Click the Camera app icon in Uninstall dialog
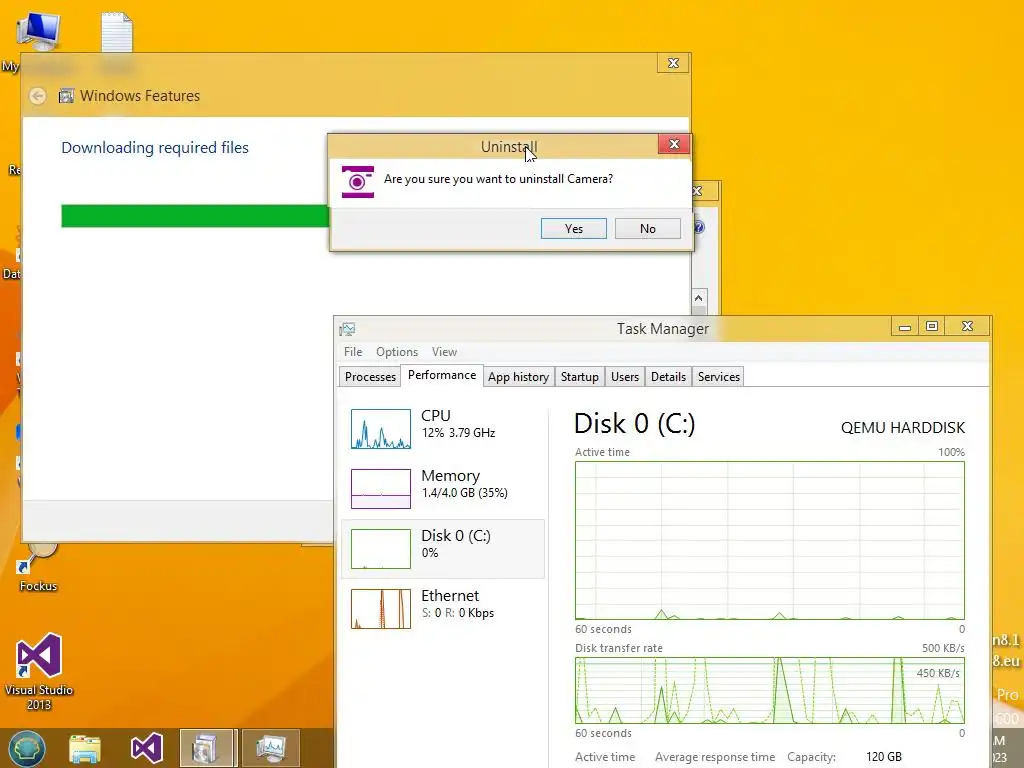Screen dimensions: 1024x768 (358, 182)
